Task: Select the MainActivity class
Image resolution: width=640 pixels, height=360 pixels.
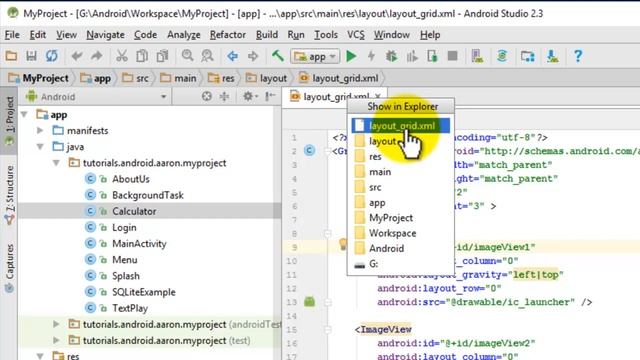Action: click(139, 244)
